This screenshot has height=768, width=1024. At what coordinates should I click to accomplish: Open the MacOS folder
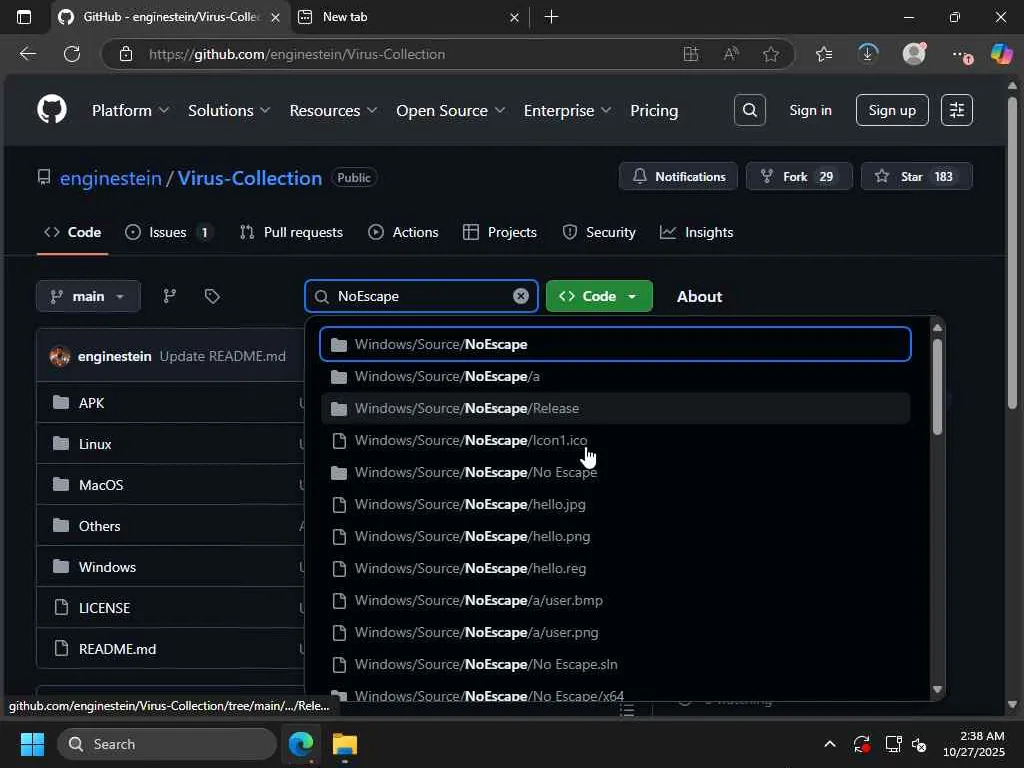[101, 485]
